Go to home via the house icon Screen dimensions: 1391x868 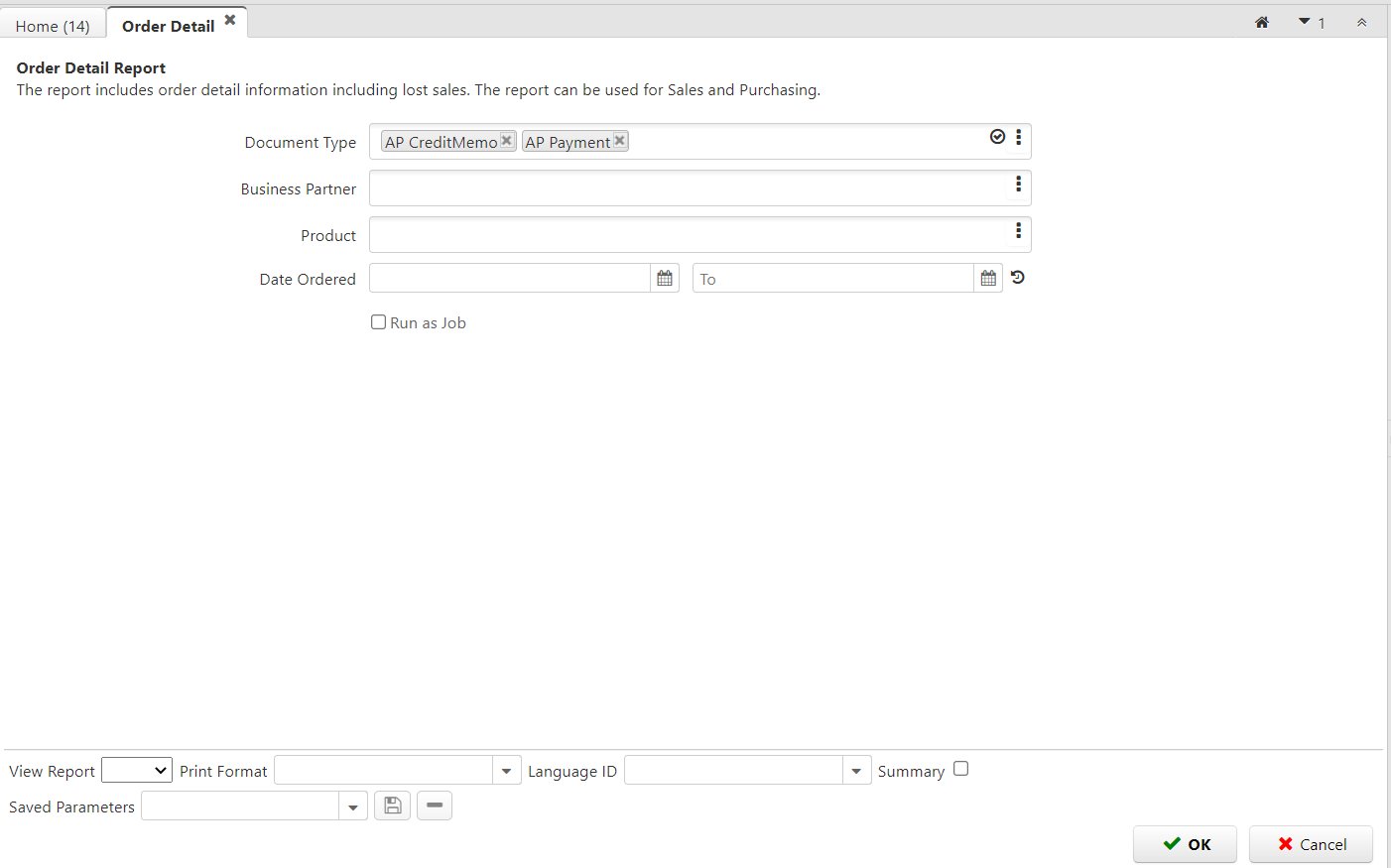pos(1261,23)
